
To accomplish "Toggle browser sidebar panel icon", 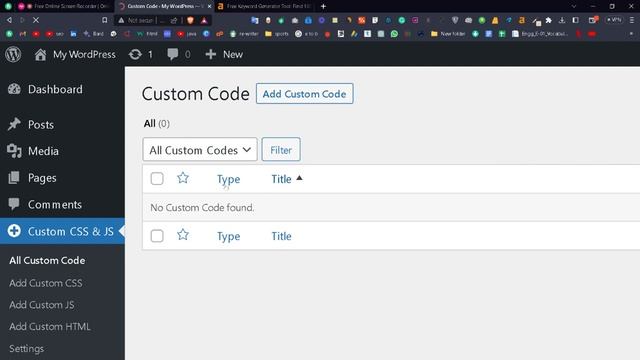I will point(576,20).
